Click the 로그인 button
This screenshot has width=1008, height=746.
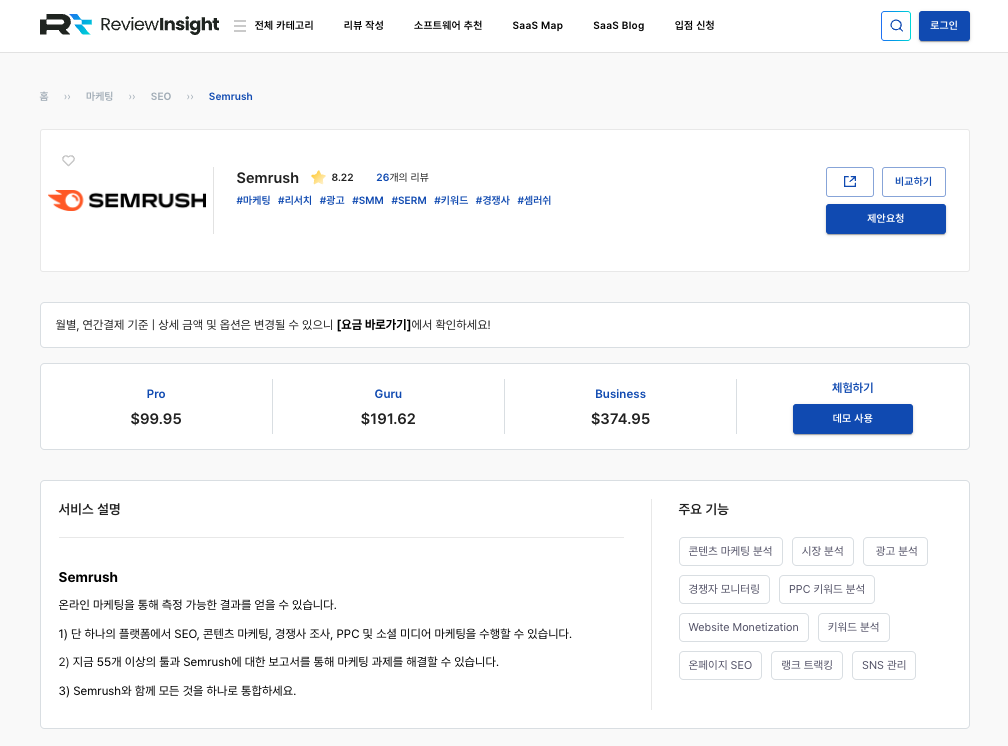(x=944, y=26)
